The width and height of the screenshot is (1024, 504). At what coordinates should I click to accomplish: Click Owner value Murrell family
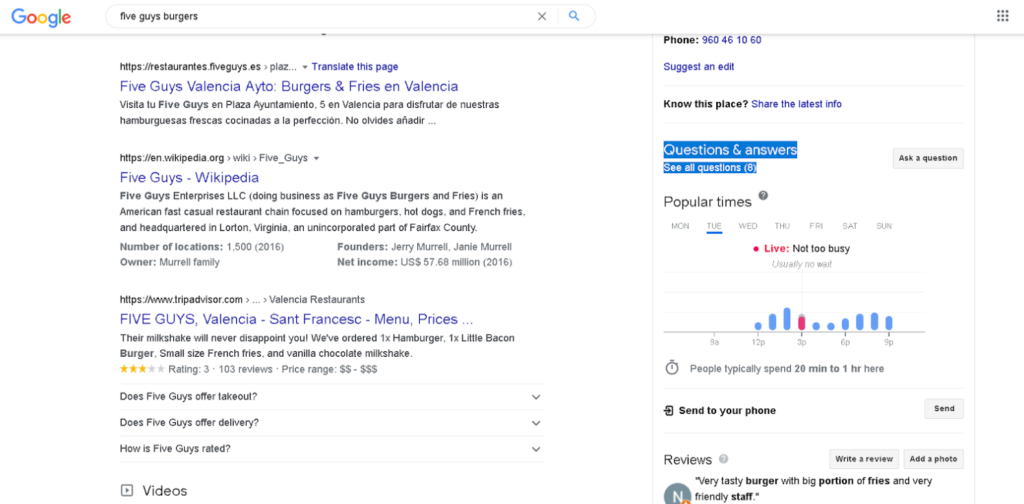click(x=188, y=262)
